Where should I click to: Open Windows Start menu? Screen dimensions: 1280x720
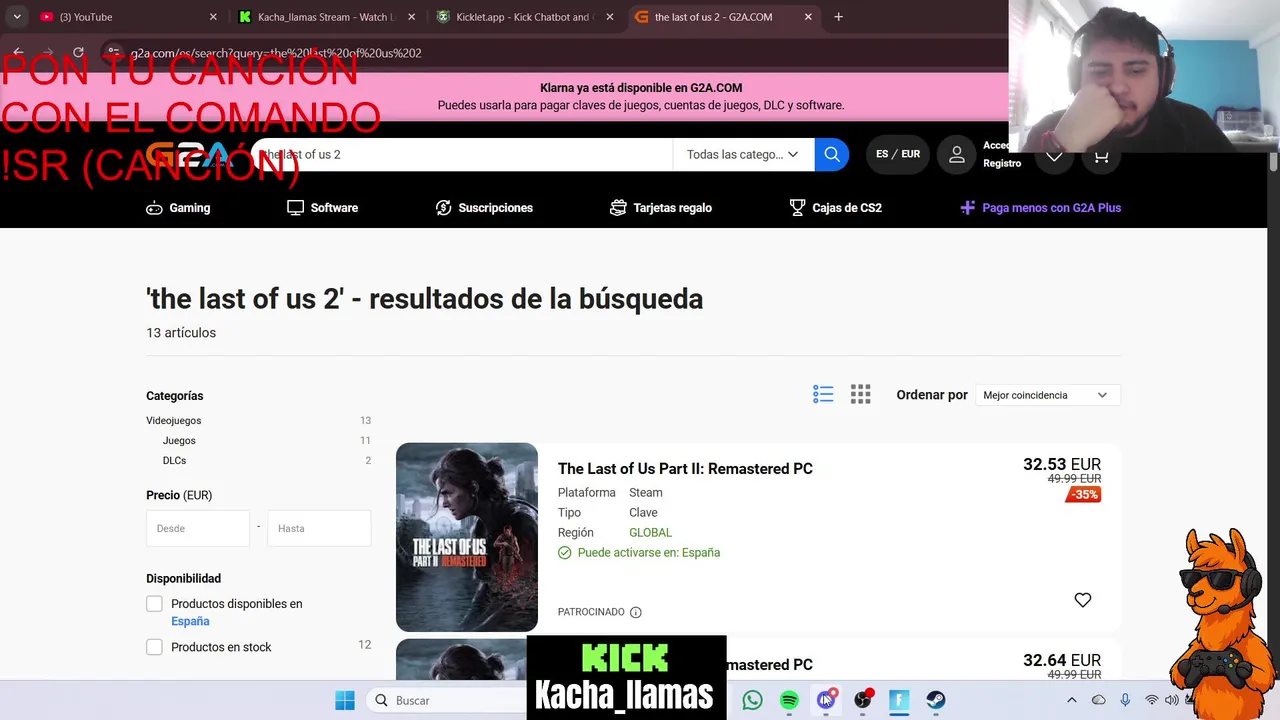(x=345, y=700)
